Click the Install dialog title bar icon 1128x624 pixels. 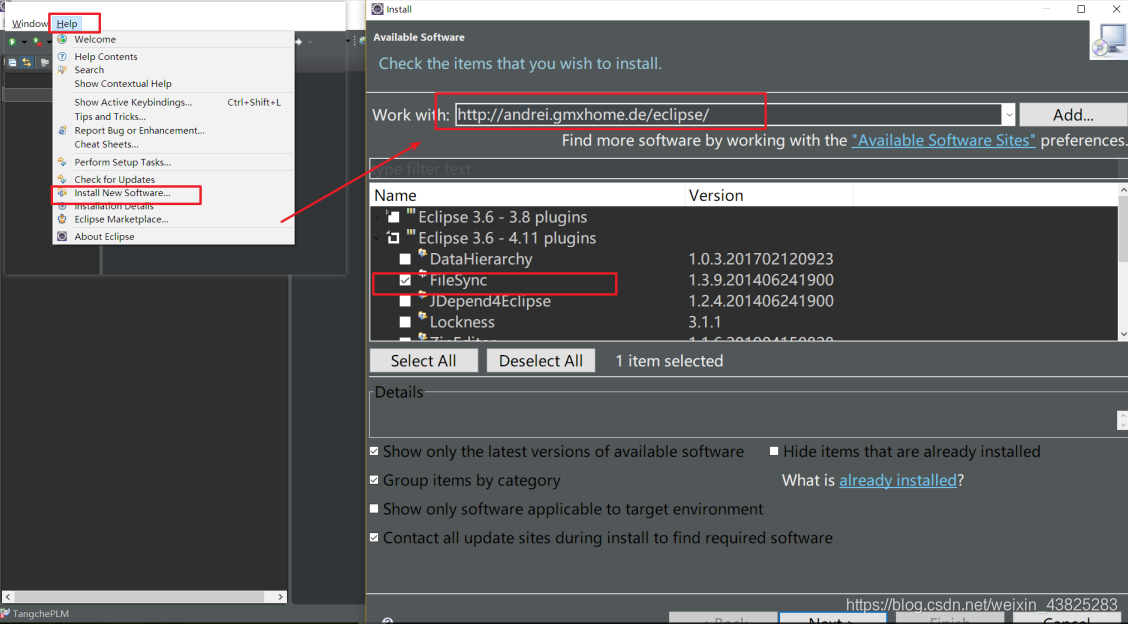378,9
